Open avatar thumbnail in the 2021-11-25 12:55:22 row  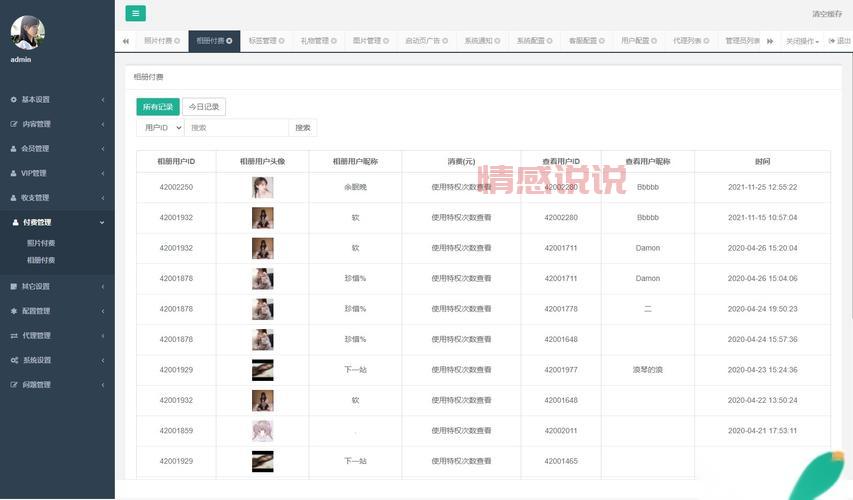(x=263, y=187)
